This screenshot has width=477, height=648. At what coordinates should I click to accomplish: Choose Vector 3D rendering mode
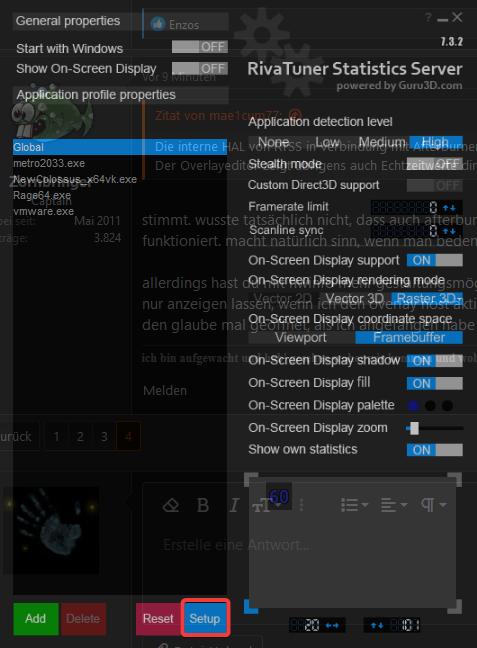click(x=355, y=298)
